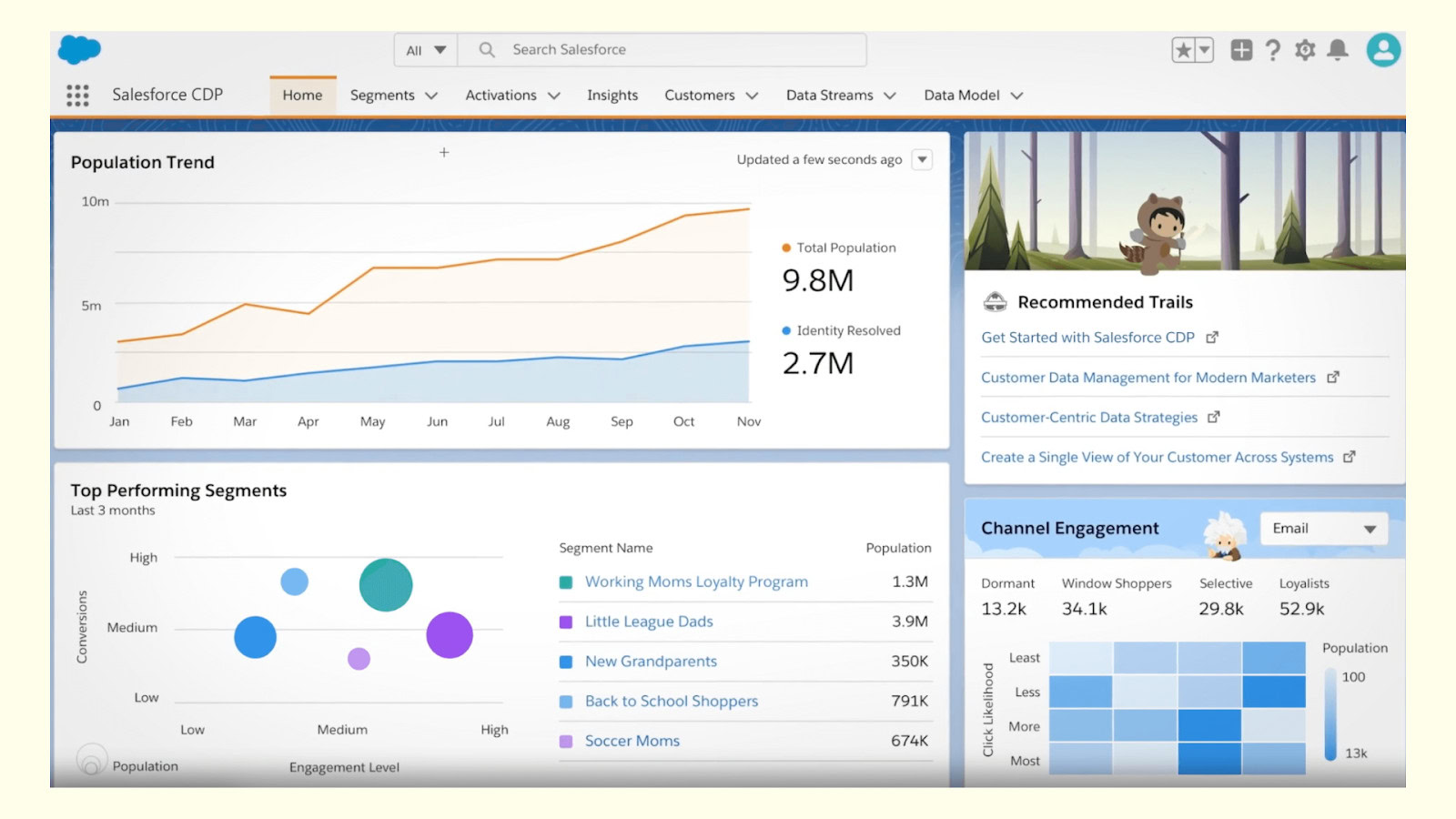Open the user profile avatar
Screen dimensions: 1456x819
click(1383, 50)
